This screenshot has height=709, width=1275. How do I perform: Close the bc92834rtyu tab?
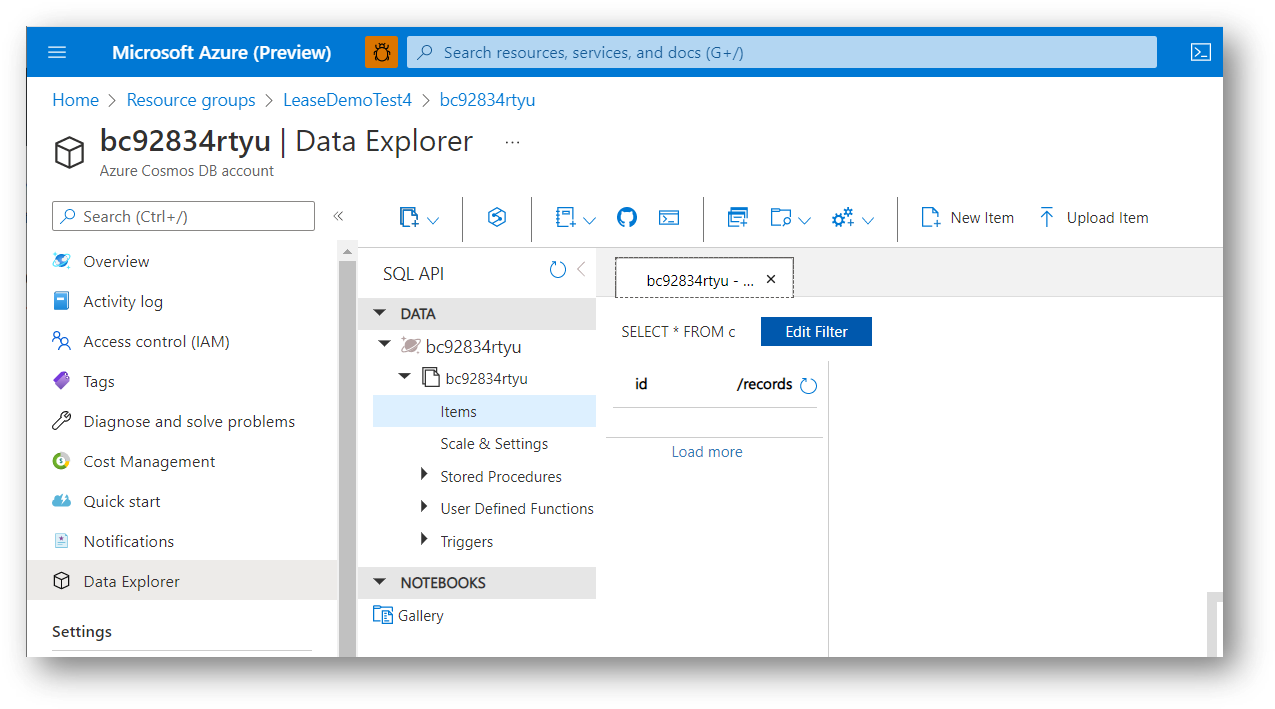(771, 279)
